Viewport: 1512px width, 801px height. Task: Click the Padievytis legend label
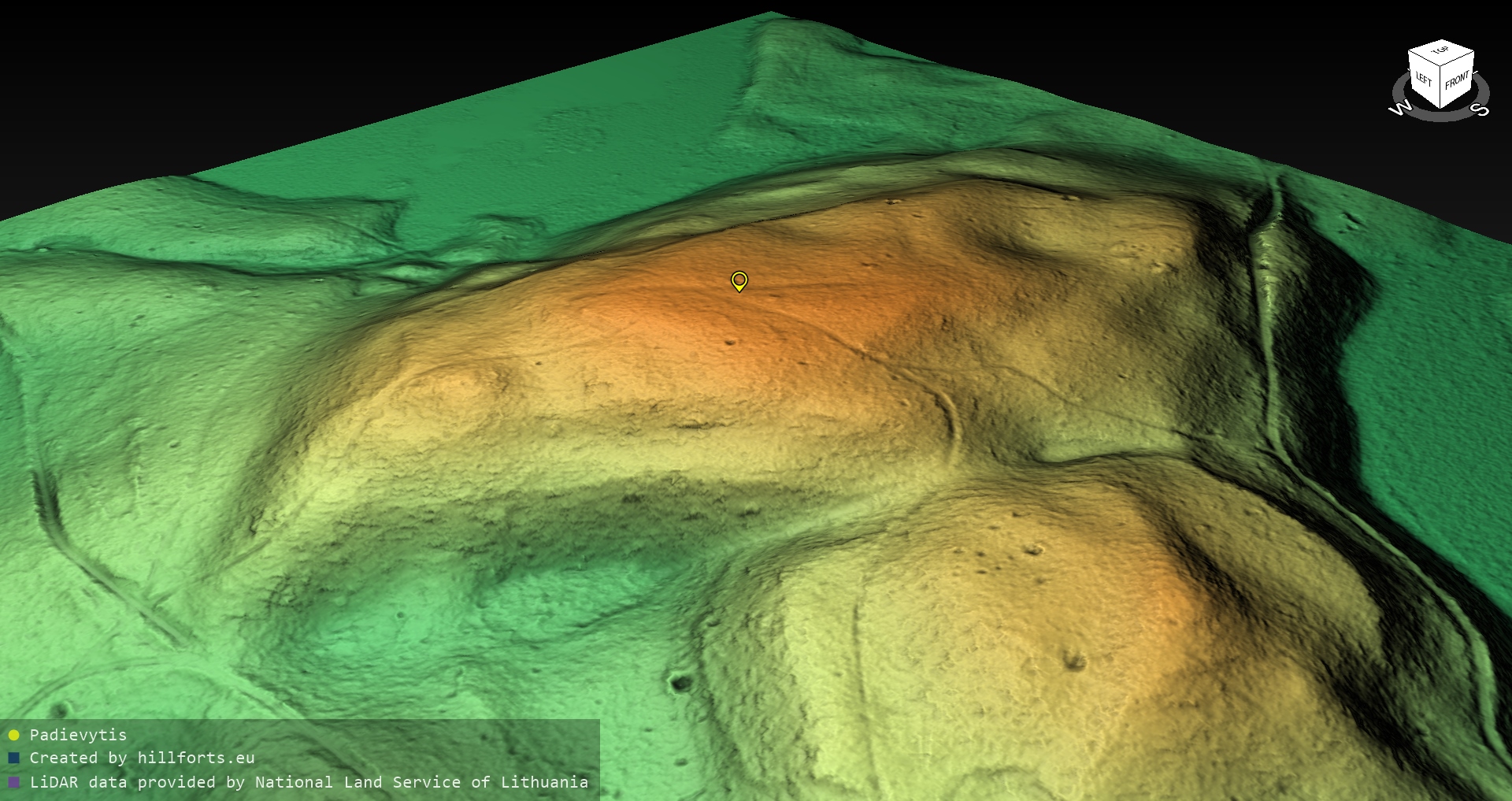point(78,735)
